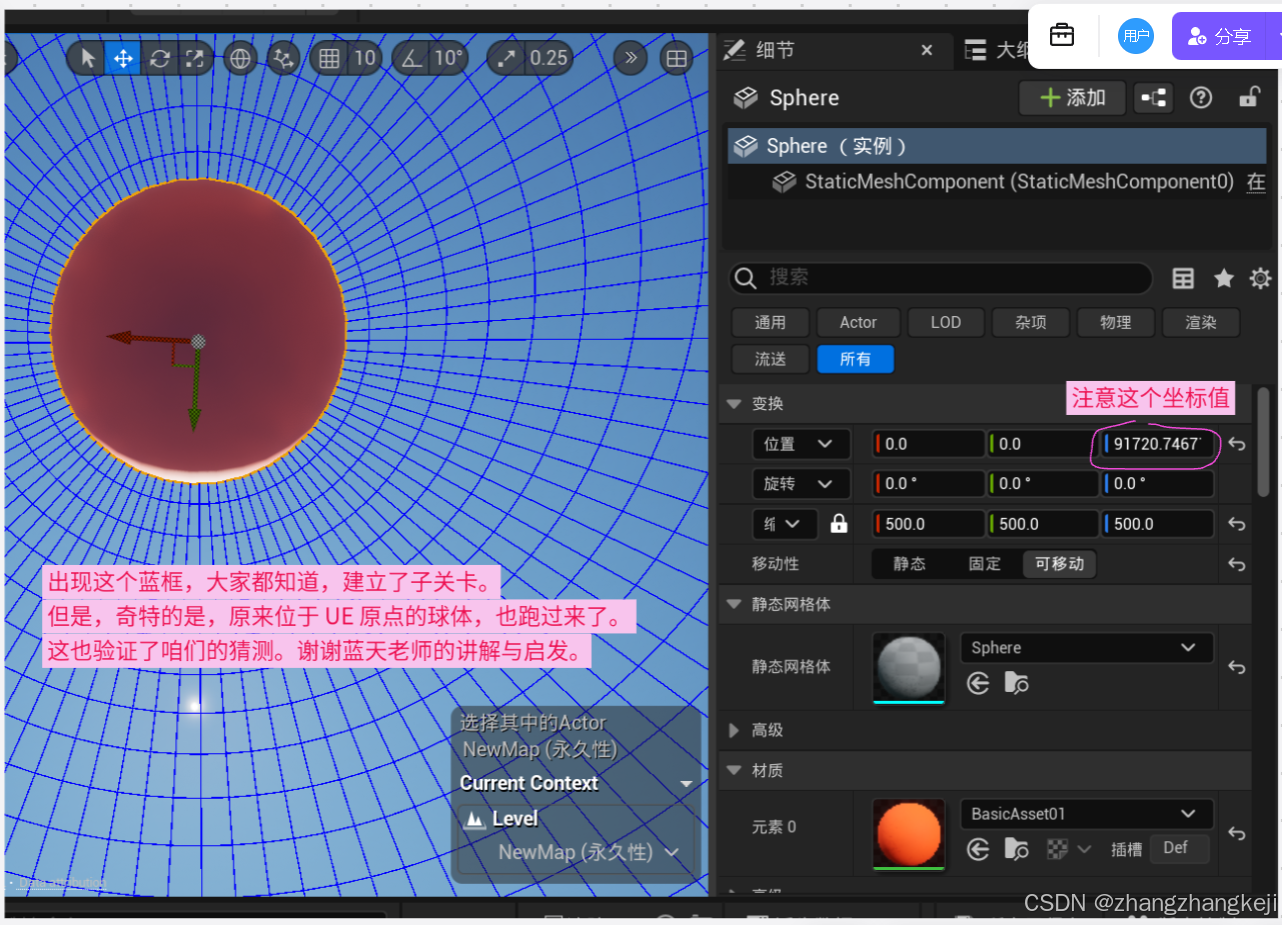Filter details by Actor category
This screenshot has width=1282, height=925.
point(858,322)
